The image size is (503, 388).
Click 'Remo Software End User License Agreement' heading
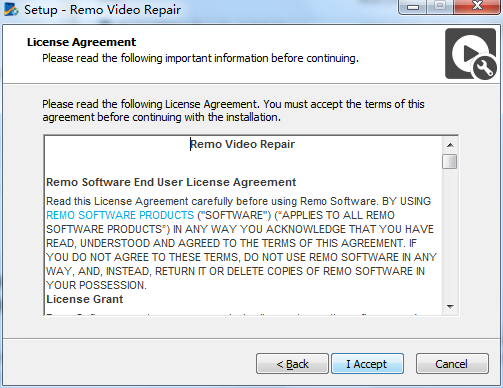[171, 182]
